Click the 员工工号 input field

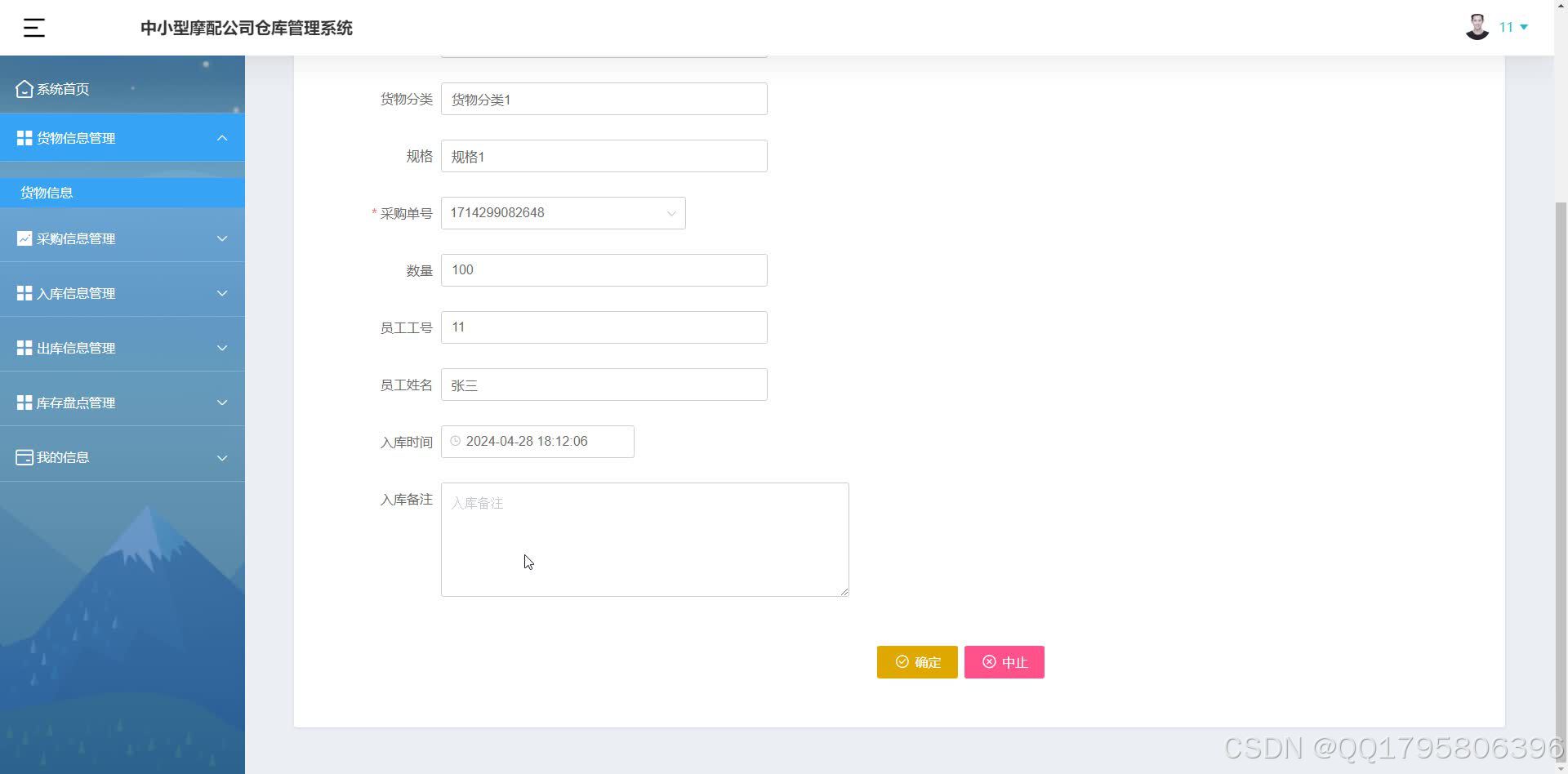604,327
